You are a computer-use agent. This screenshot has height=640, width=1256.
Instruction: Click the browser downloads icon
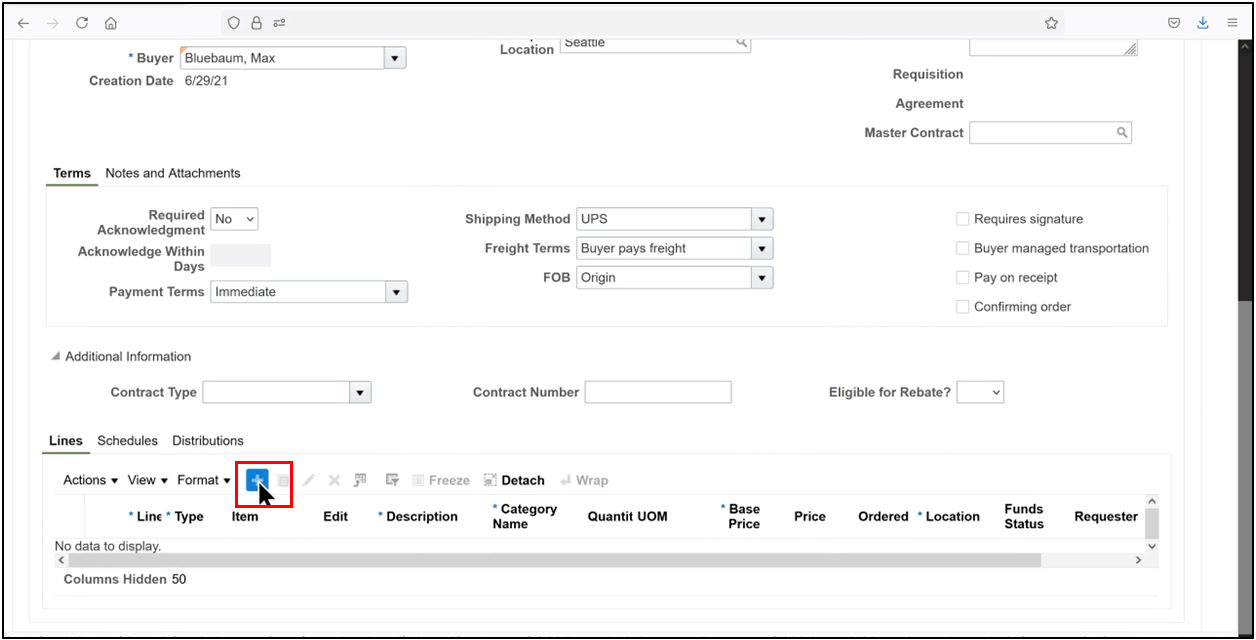pos(1202,21)
